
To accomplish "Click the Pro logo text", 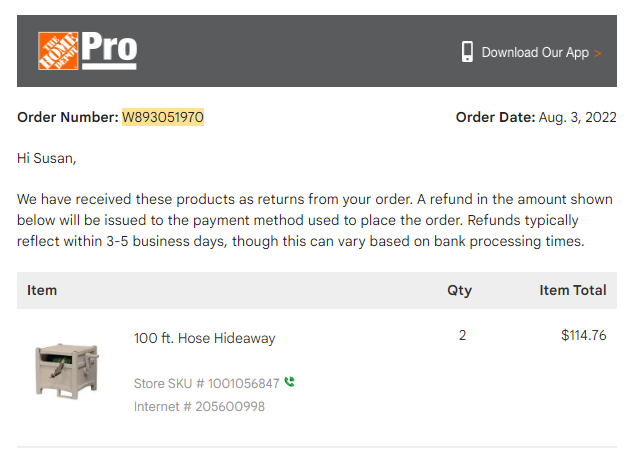I will pyautogui.click(x=109, y=50).
